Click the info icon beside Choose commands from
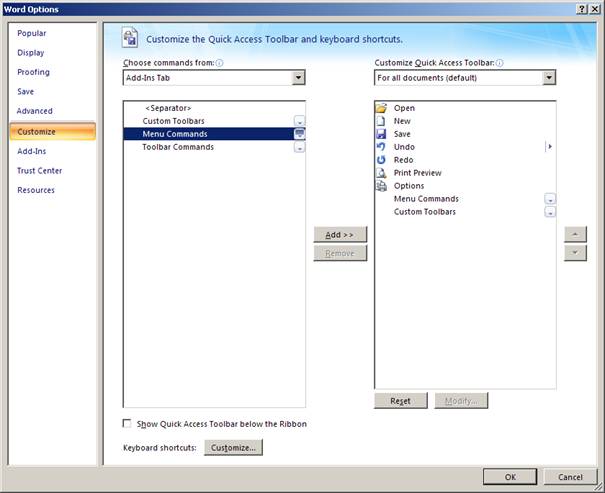The image size is (605, 493). tap(219, 63)
